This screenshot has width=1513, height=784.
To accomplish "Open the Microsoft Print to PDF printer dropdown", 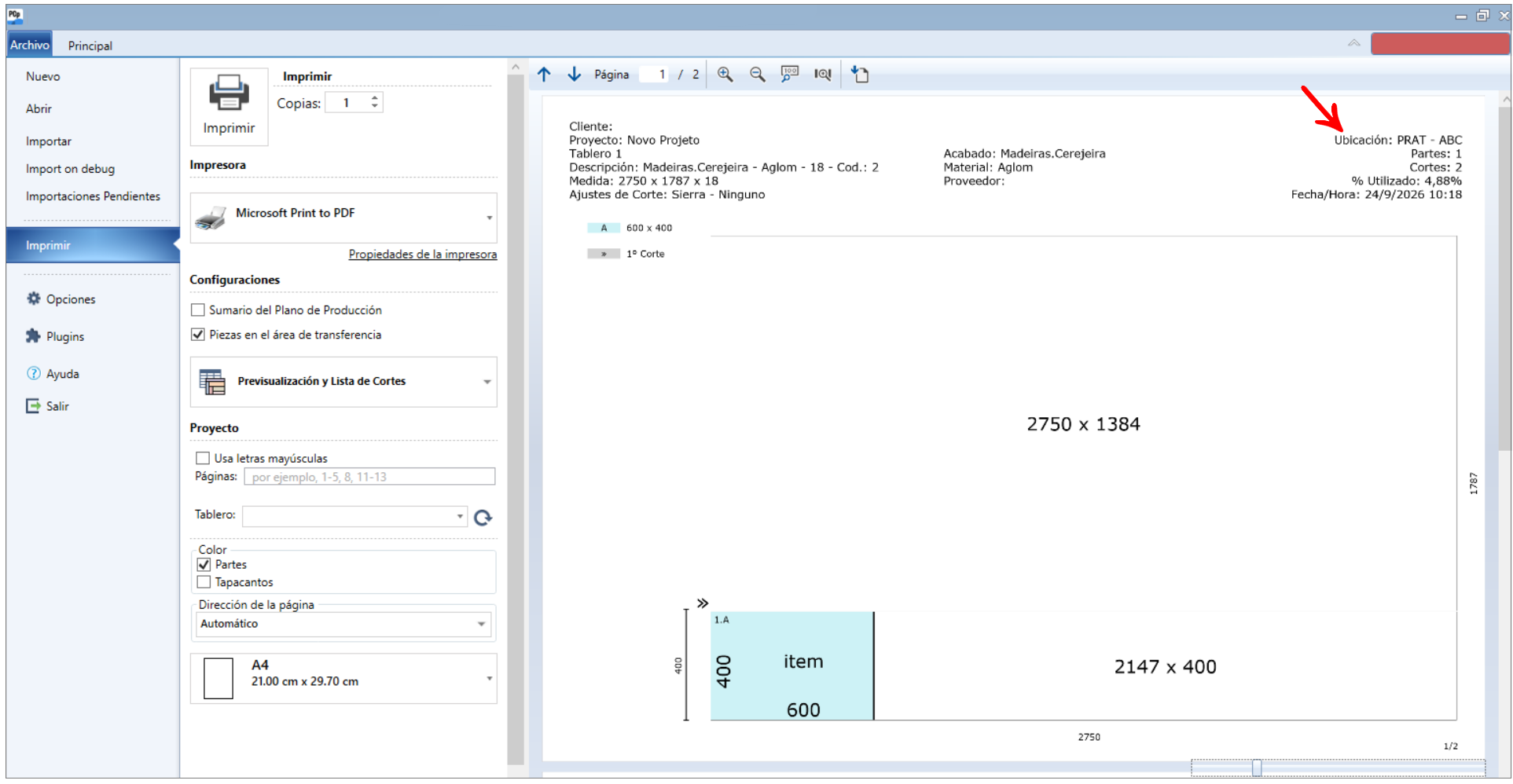I will 343,218.
